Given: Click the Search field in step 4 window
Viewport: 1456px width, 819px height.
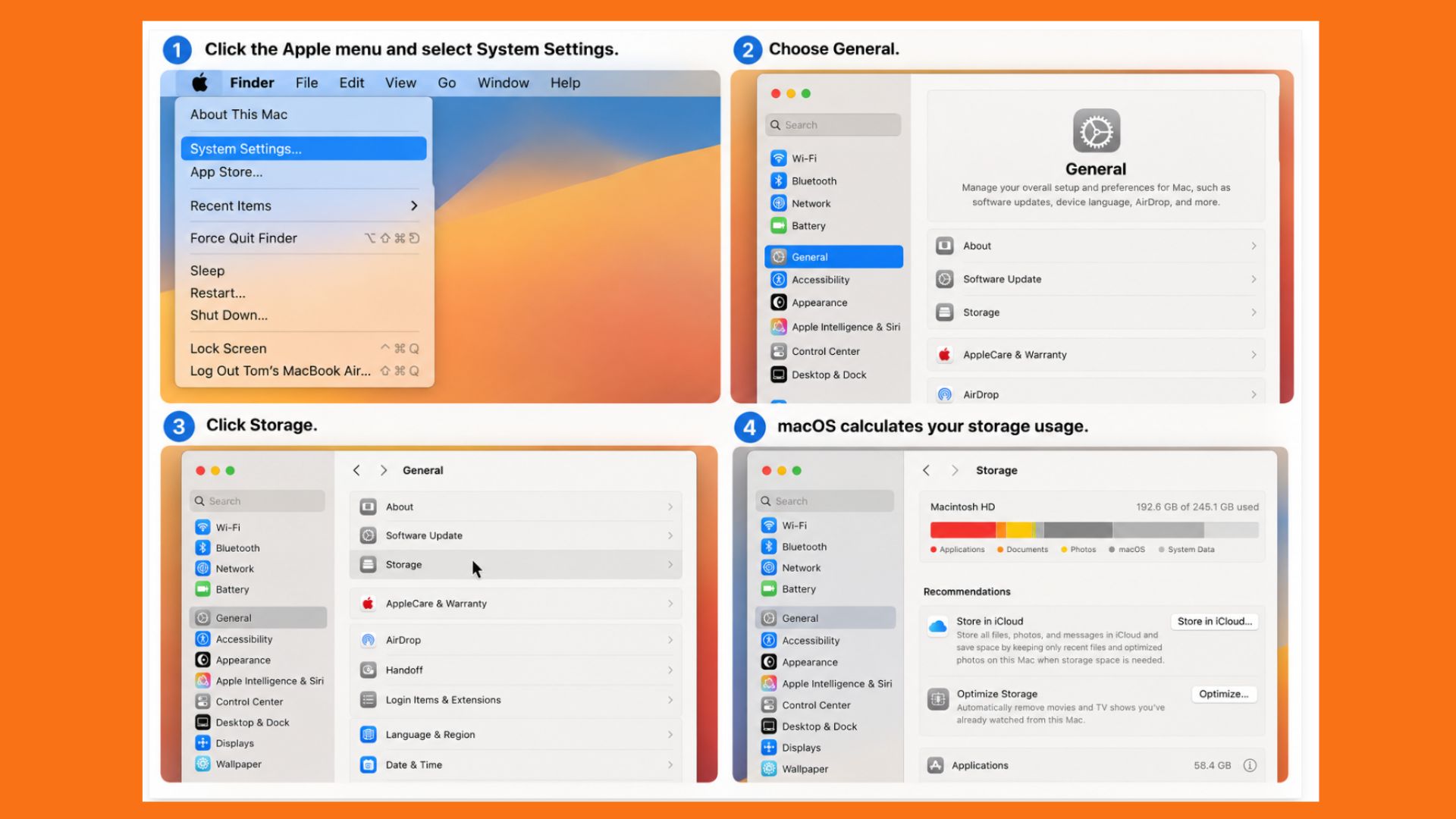Looking at the screenshot, I should coord(825,501).
